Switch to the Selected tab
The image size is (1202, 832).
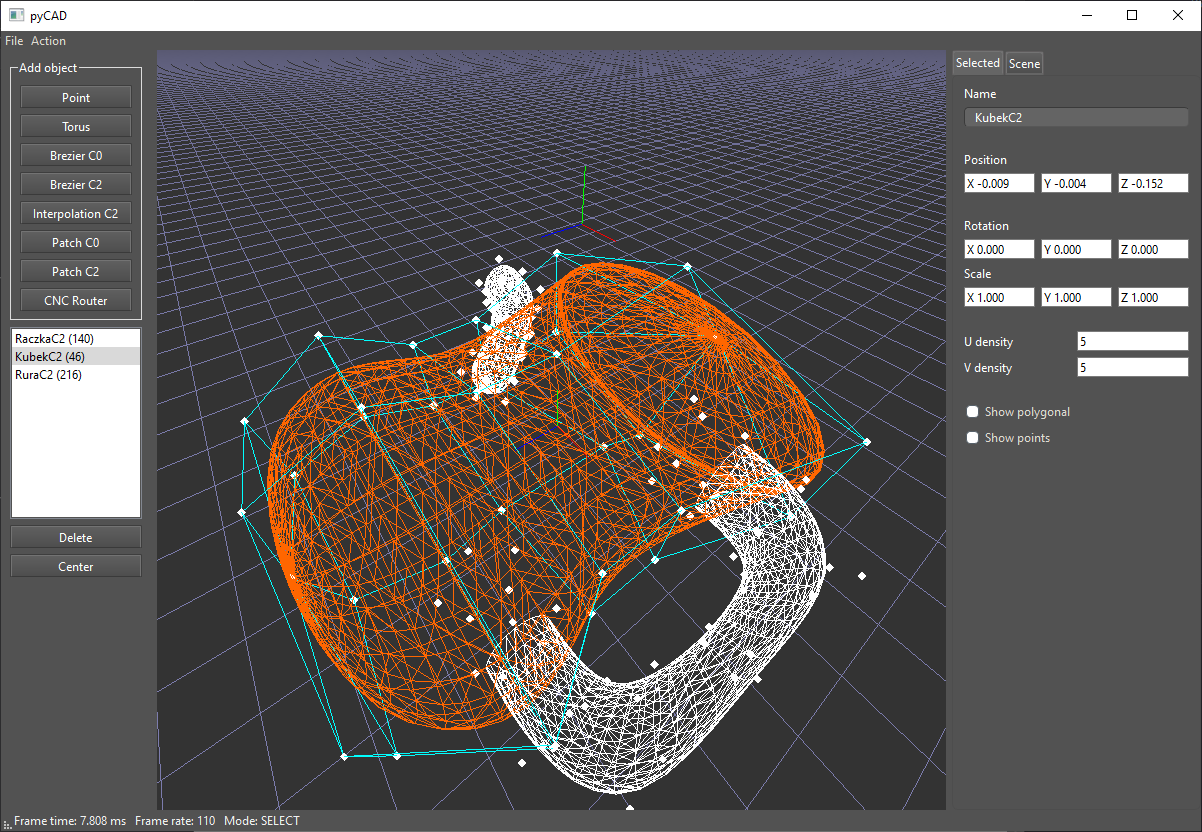[977, 62]
